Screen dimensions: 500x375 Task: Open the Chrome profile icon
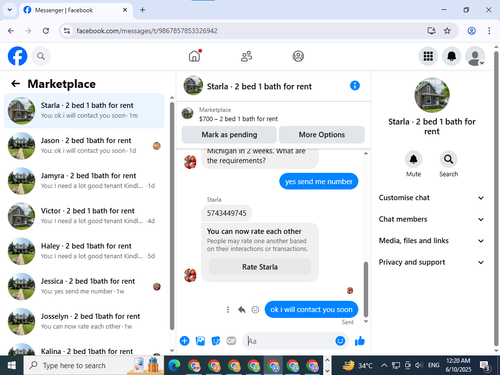point(471,31)
